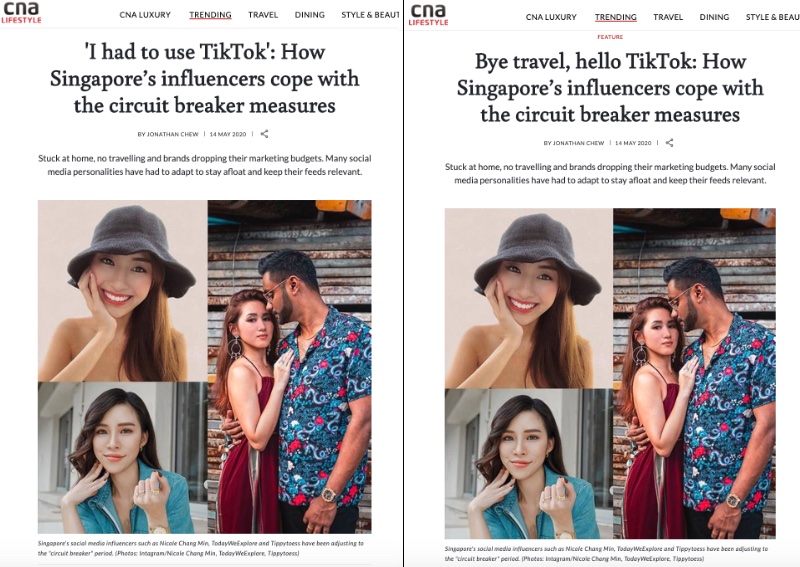
Task: Click author Jonathan Chew in left byline
Action: pos(168,134)
